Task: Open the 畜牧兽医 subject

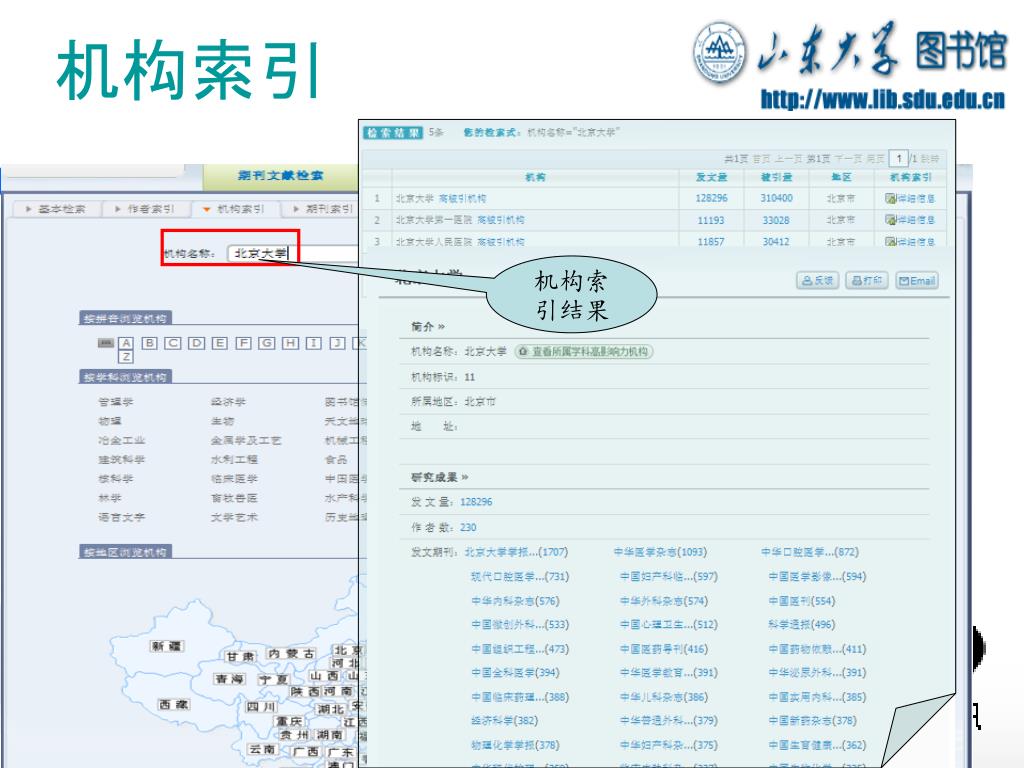Action: [x=234, y=498]
